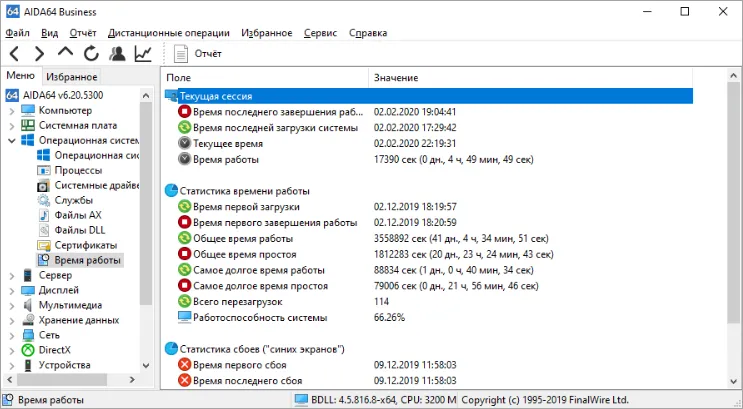Expand the Компьютер tree node
The image size is (743, 409).
click(12, 111)
